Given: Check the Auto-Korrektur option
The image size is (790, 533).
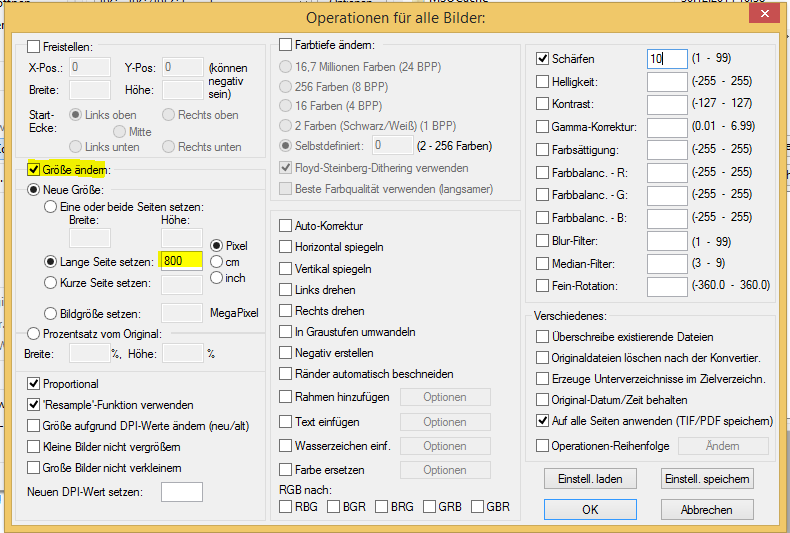Looking at the screenshot, I should (286, 226).
